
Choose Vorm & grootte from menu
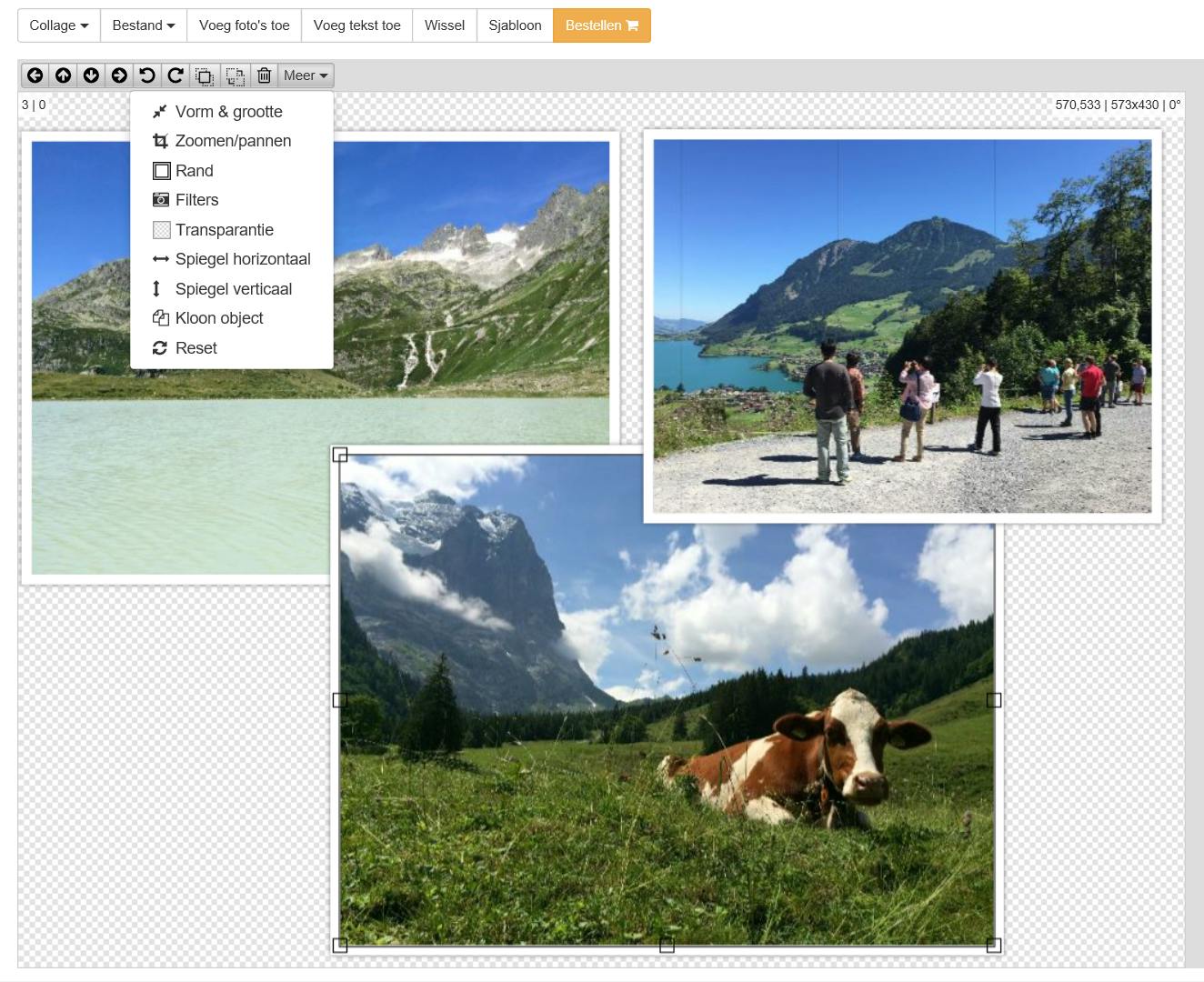(232, 112)
